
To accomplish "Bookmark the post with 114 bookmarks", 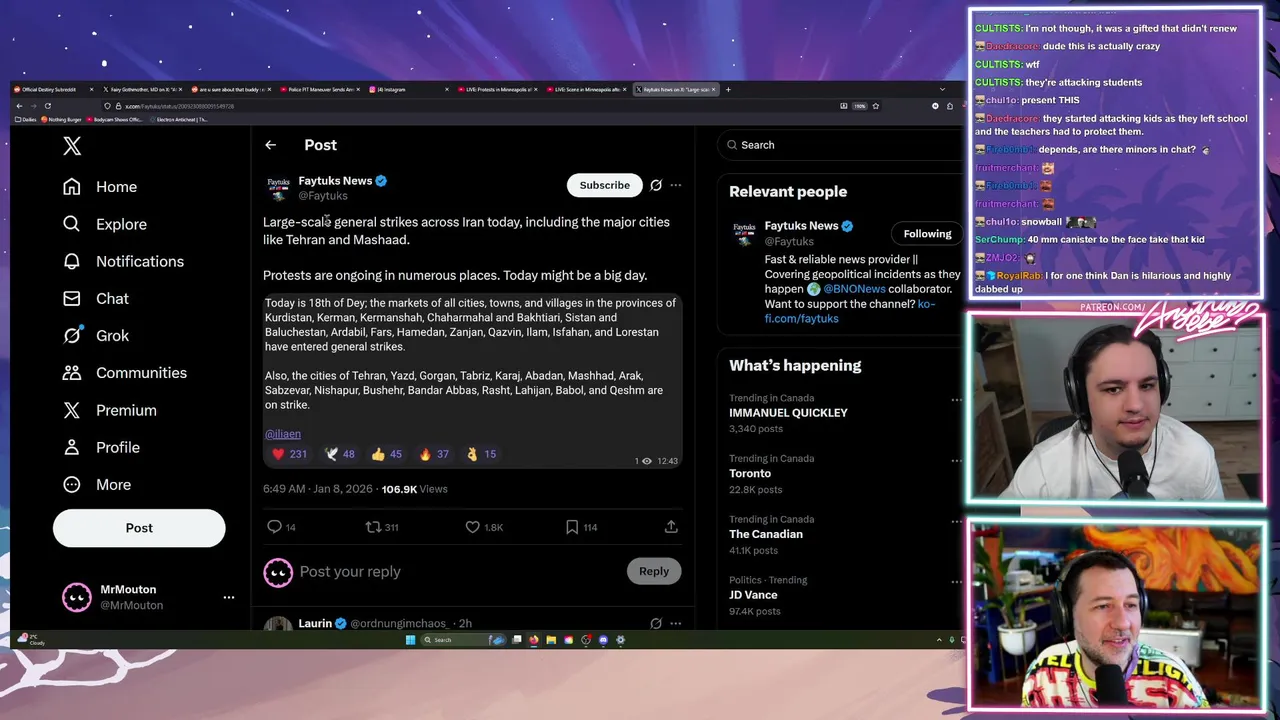I will (x=581, y=527).
